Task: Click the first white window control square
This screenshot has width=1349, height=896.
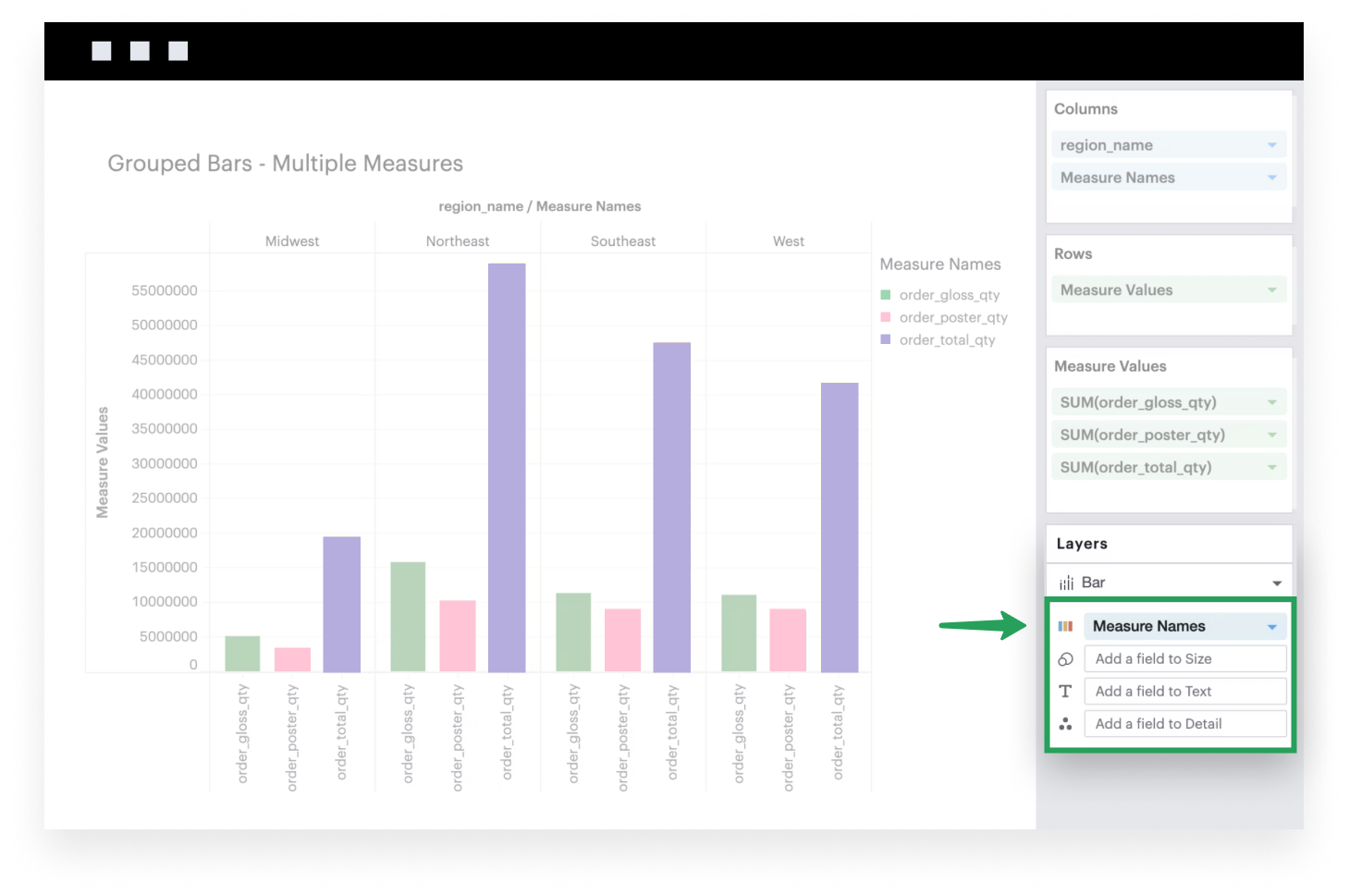Action: pos(102,51)
